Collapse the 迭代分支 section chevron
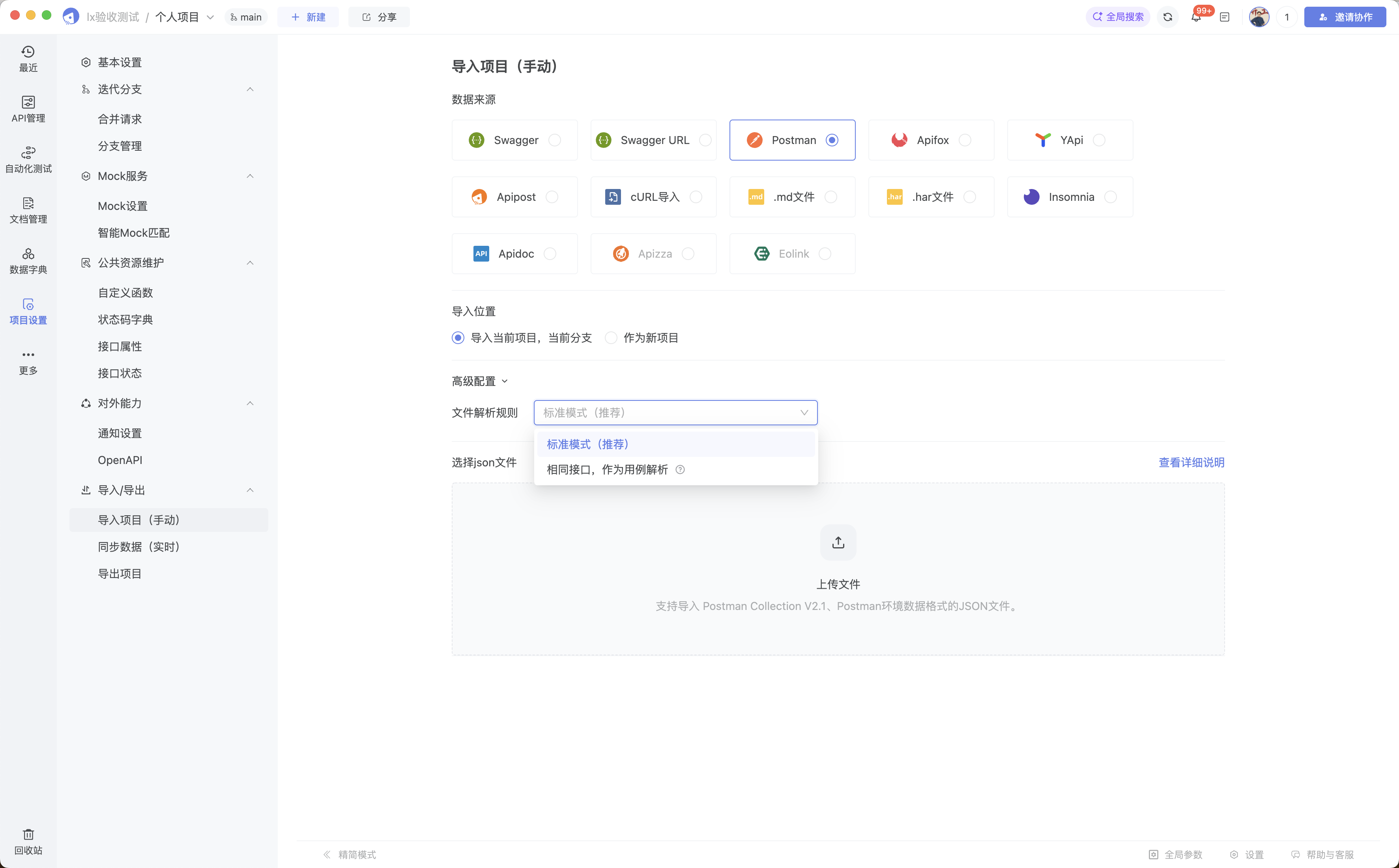This screenshot has height=868, width=1399. [250, 89]
